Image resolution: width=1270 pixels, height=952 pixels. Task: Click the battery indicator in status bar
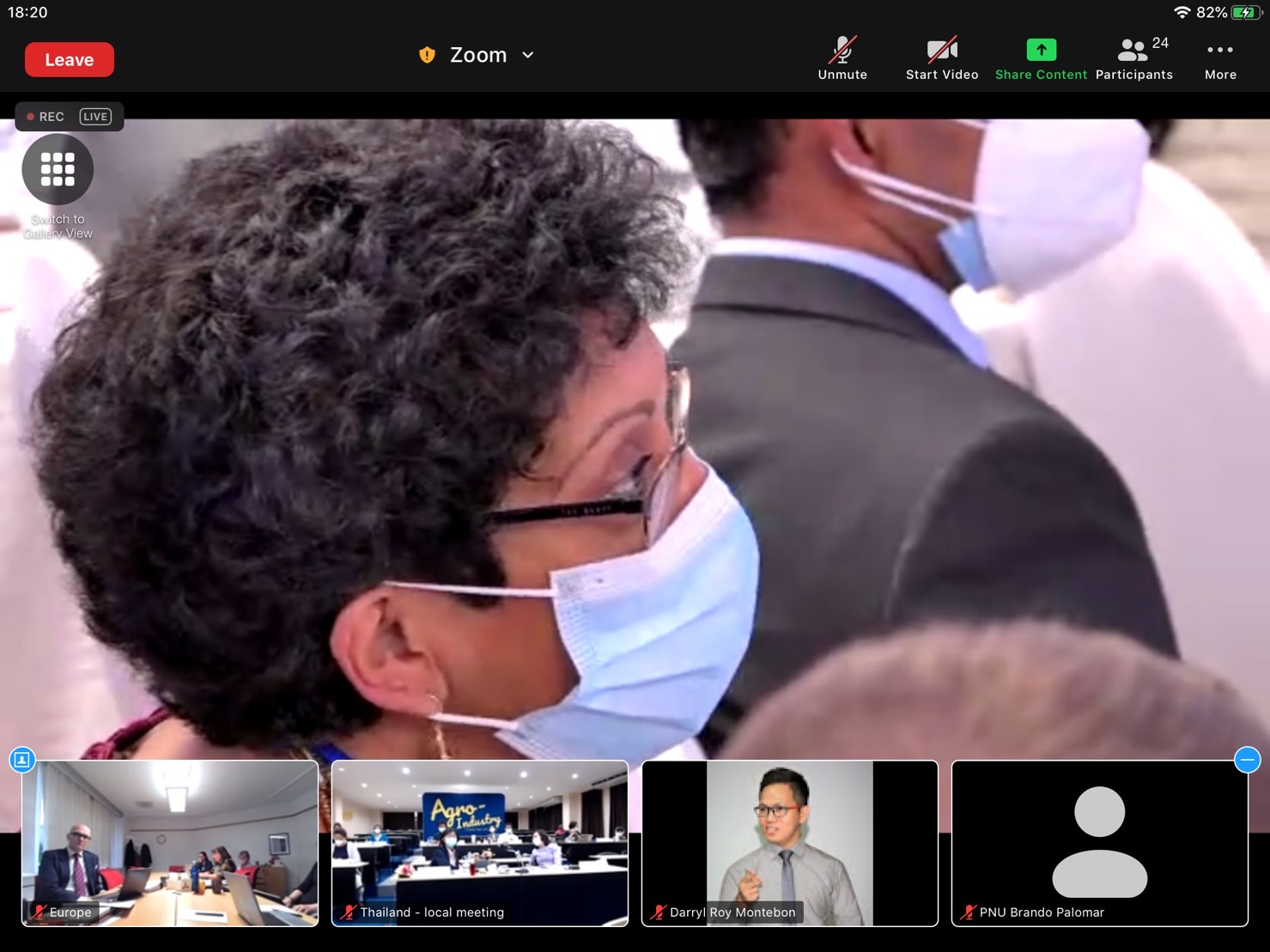[x=1246, y=12]
